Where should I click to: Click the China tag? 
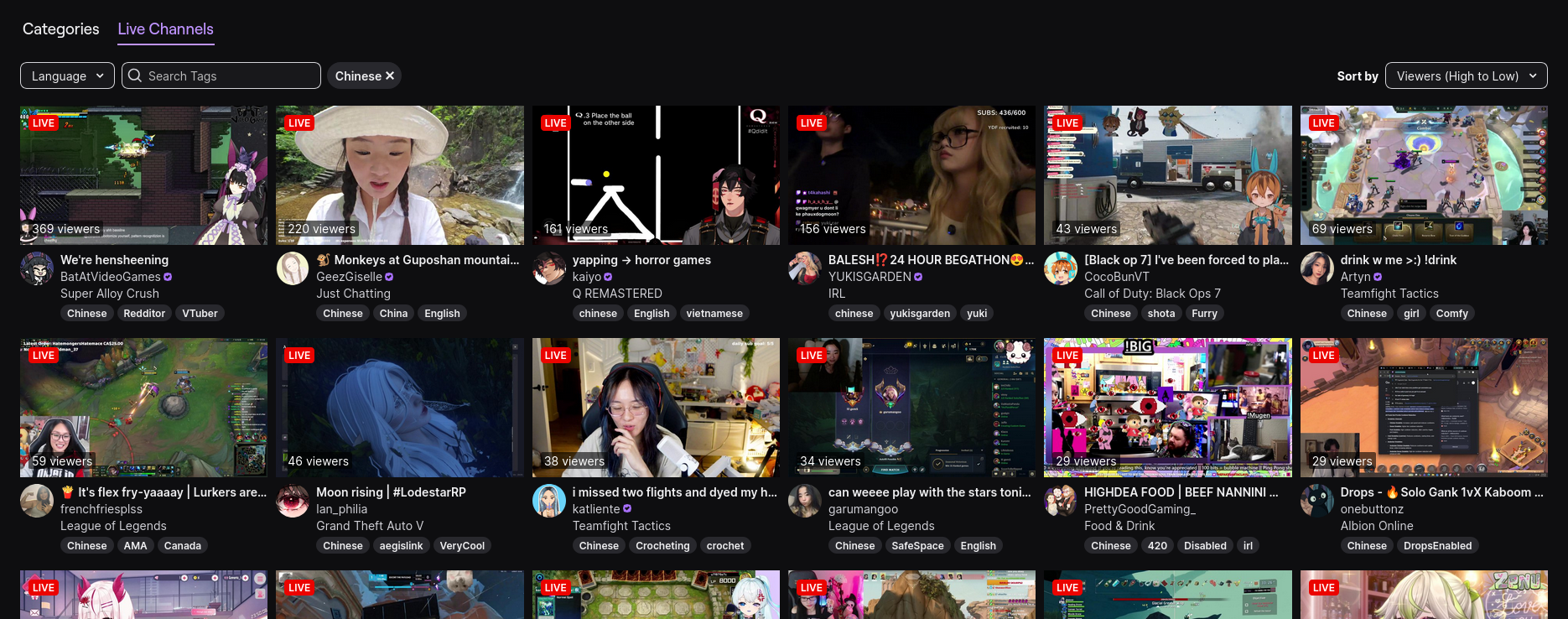pos(393,313)
